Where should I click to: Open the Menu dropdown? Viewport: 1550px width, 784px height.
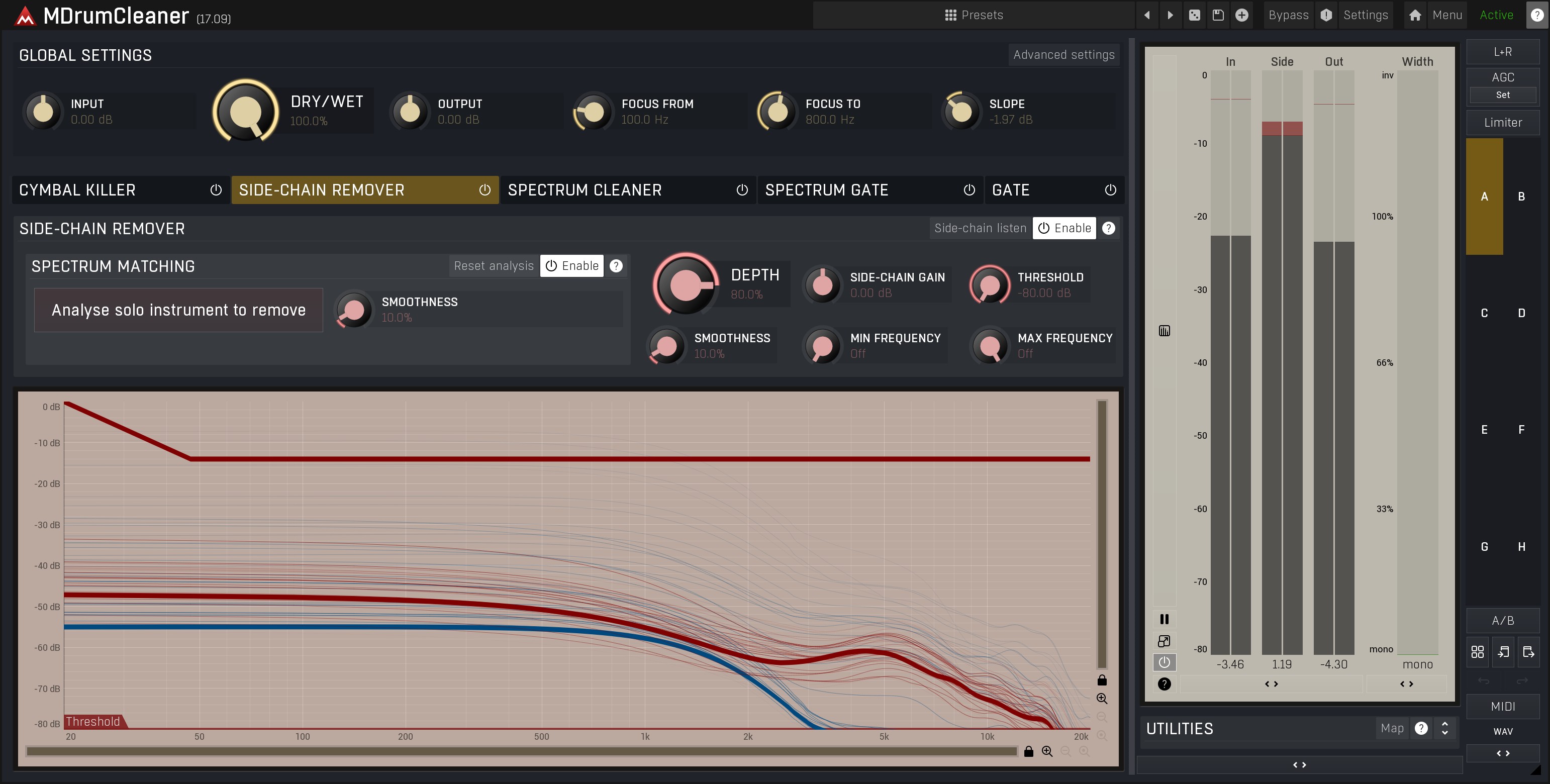pos(1447,15)
